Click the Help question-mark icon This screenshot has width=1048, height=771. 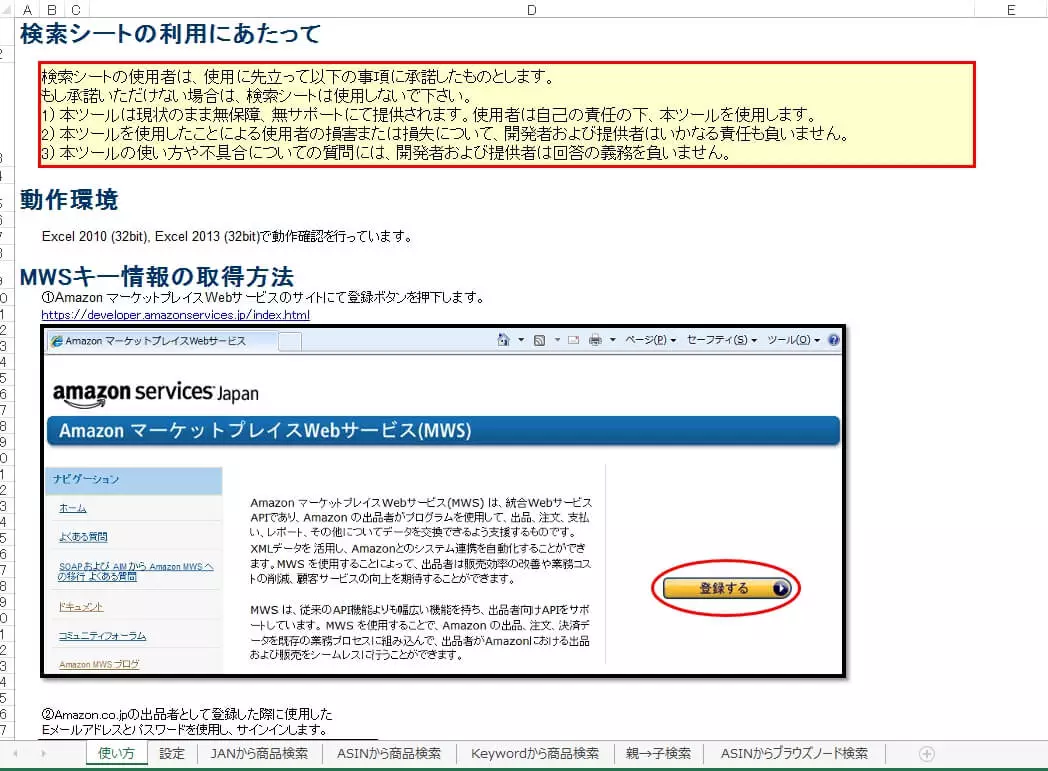[833, 339]
